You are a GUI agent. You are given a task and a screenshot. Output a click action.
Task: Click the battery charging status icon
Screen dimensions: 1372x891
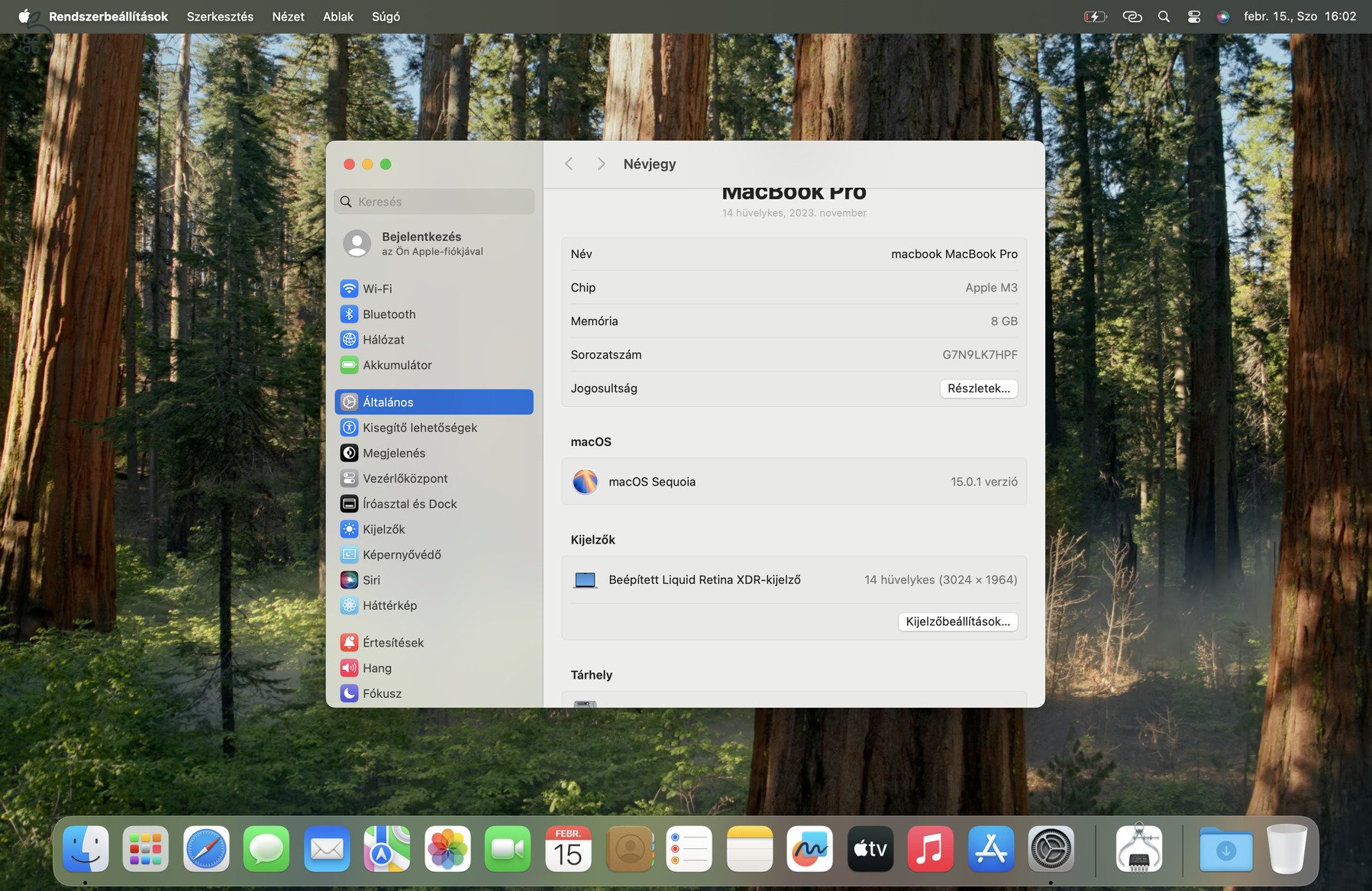[1096, 16]
